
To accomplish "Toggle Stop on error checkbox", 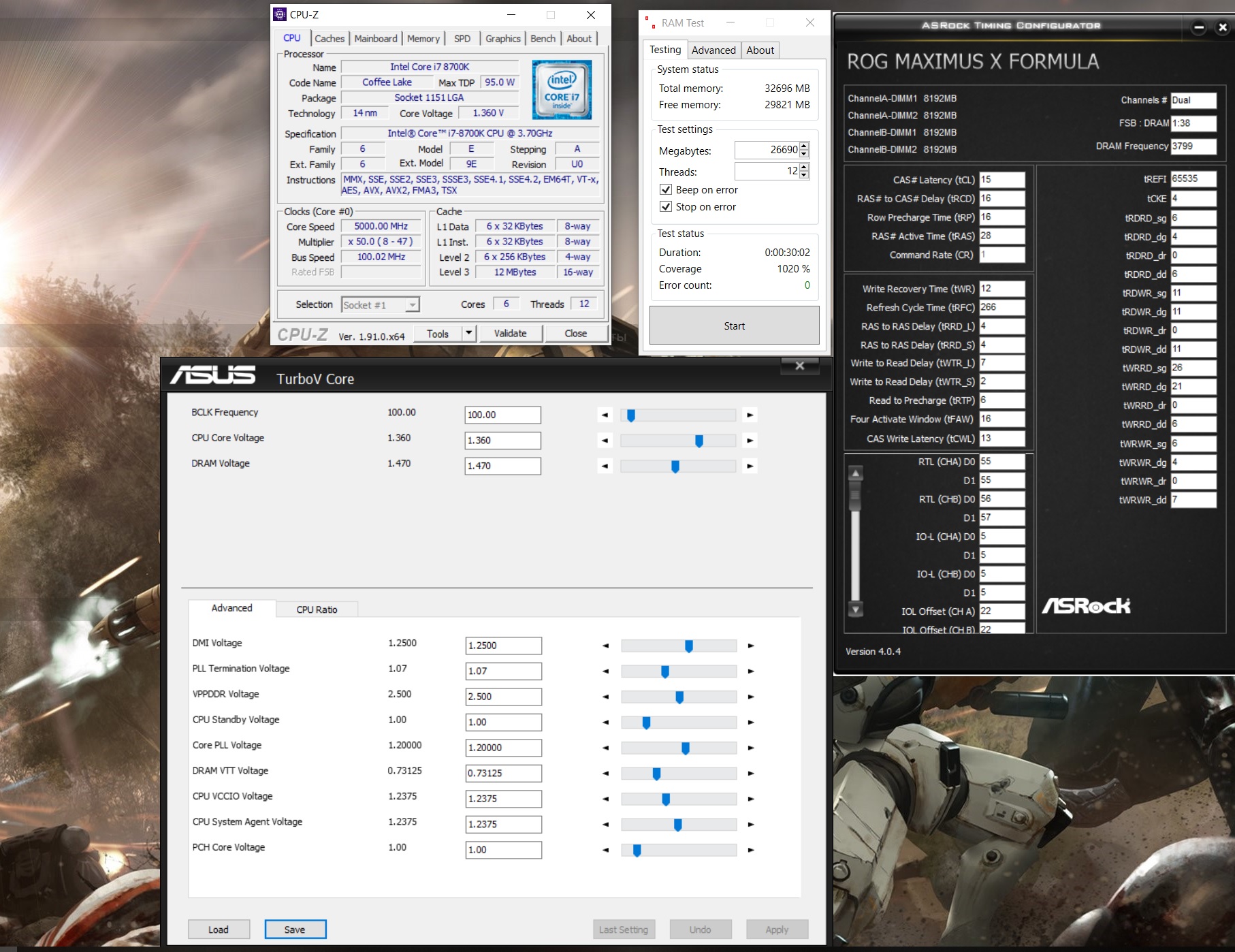I will (x=666, y=207).
